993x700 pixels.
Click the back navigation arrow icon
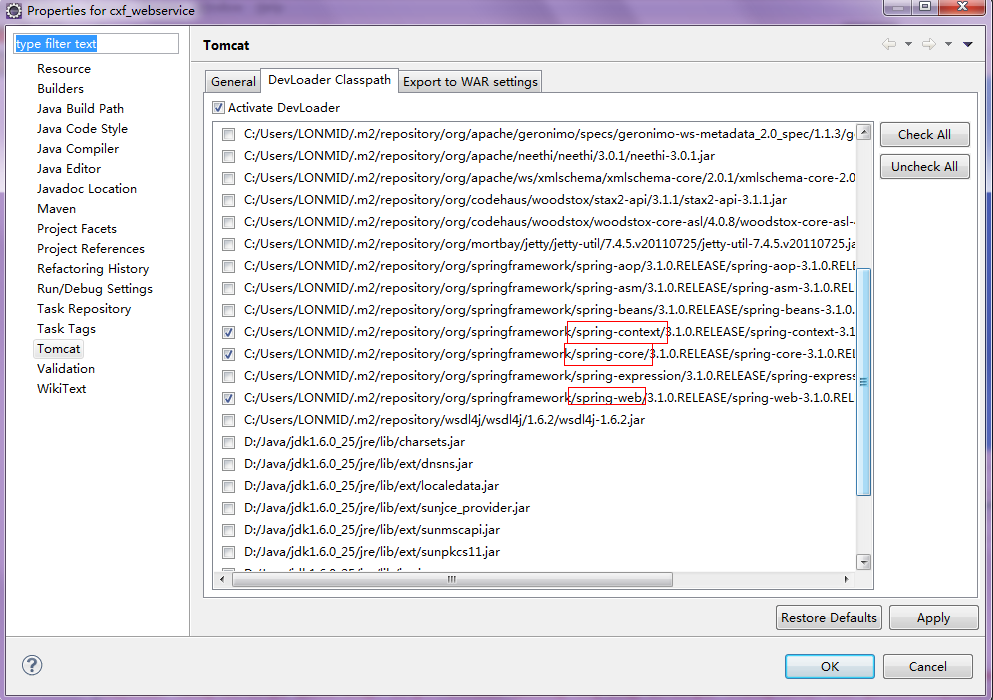coord(889,44)
